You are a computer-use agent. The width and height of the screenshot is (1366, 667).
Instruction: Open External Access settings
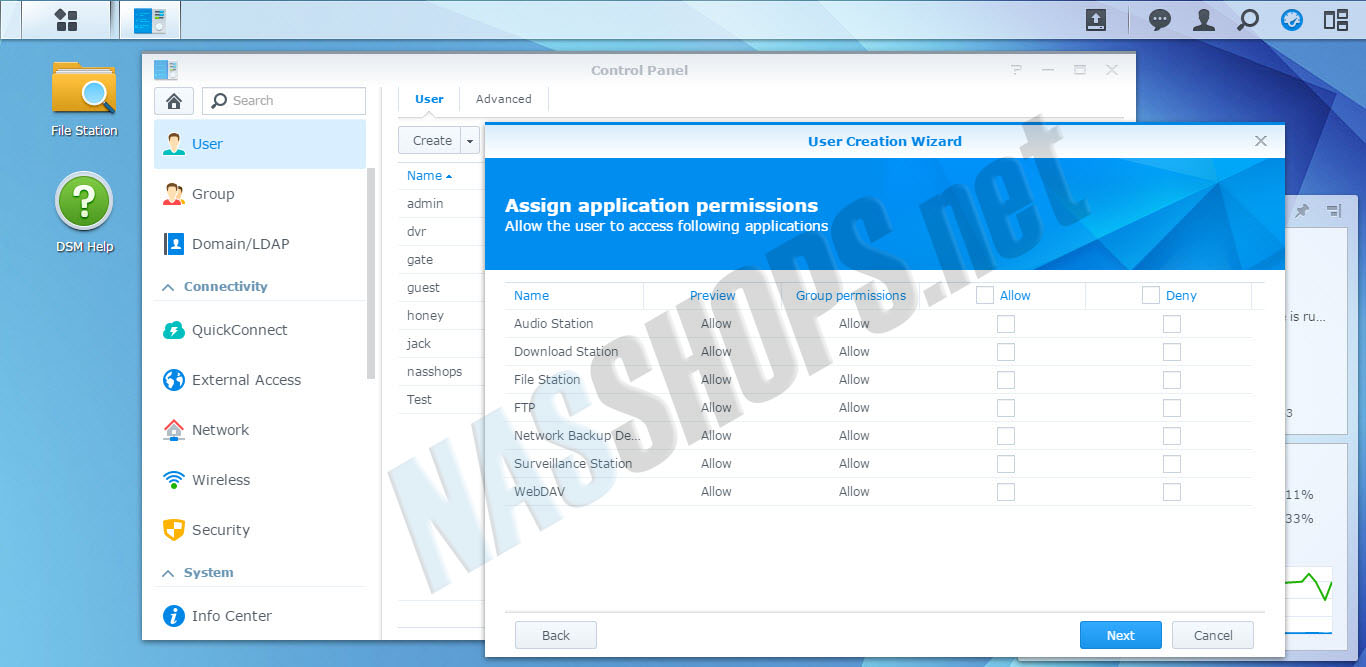[260, 380]
